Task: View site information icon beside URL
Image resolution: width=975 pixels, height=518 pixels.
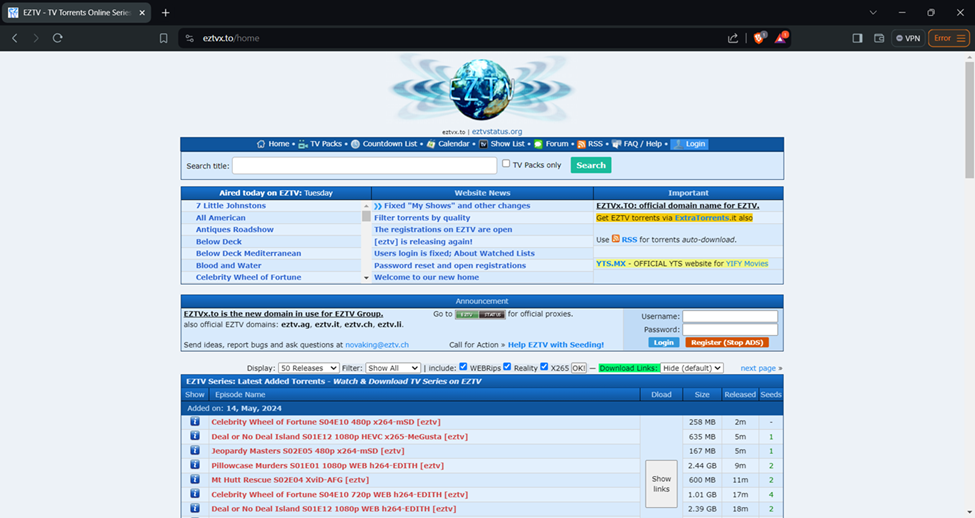Action: tap(190, 38)
